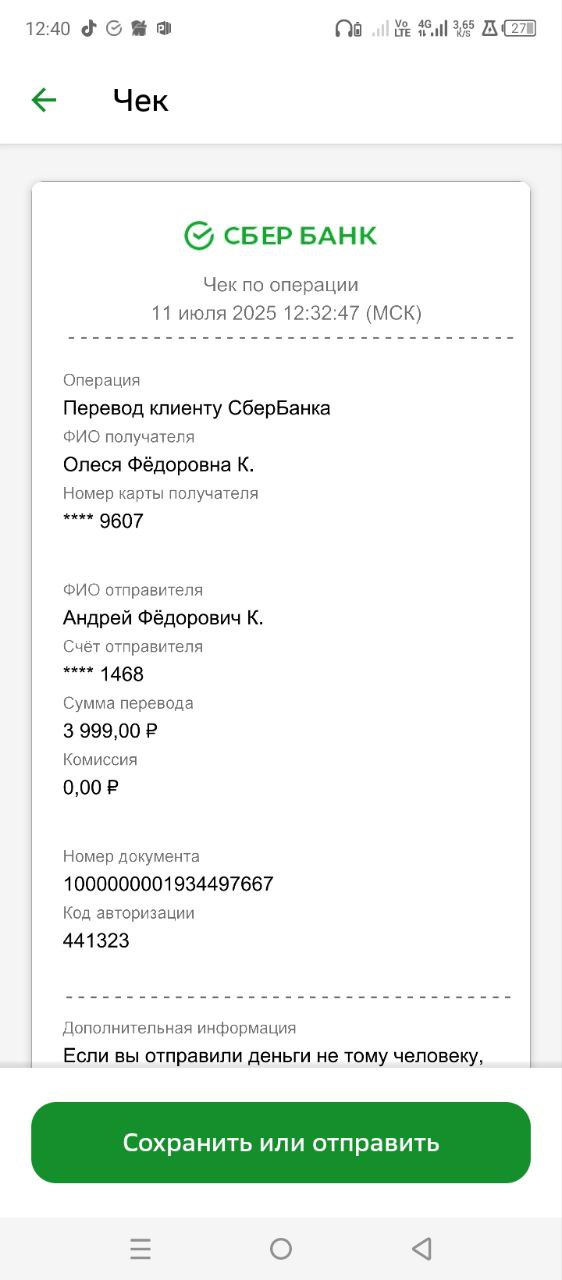The image size is (562, 1280).
Task: Select the Чек page title
Action: (x=141, y=100)
